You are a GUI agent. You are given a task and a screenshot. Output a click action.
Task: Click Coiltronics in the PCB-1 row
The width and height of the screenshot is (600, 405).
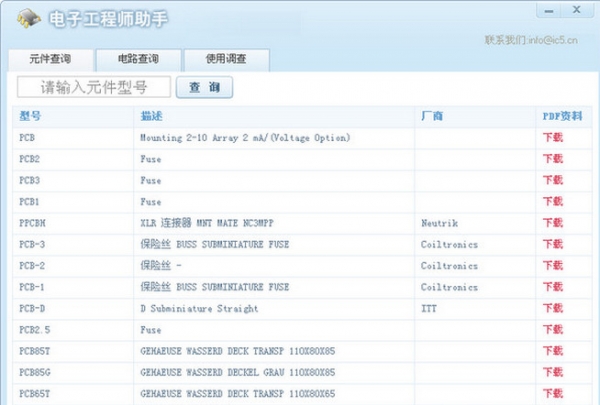tap(449, 287)
